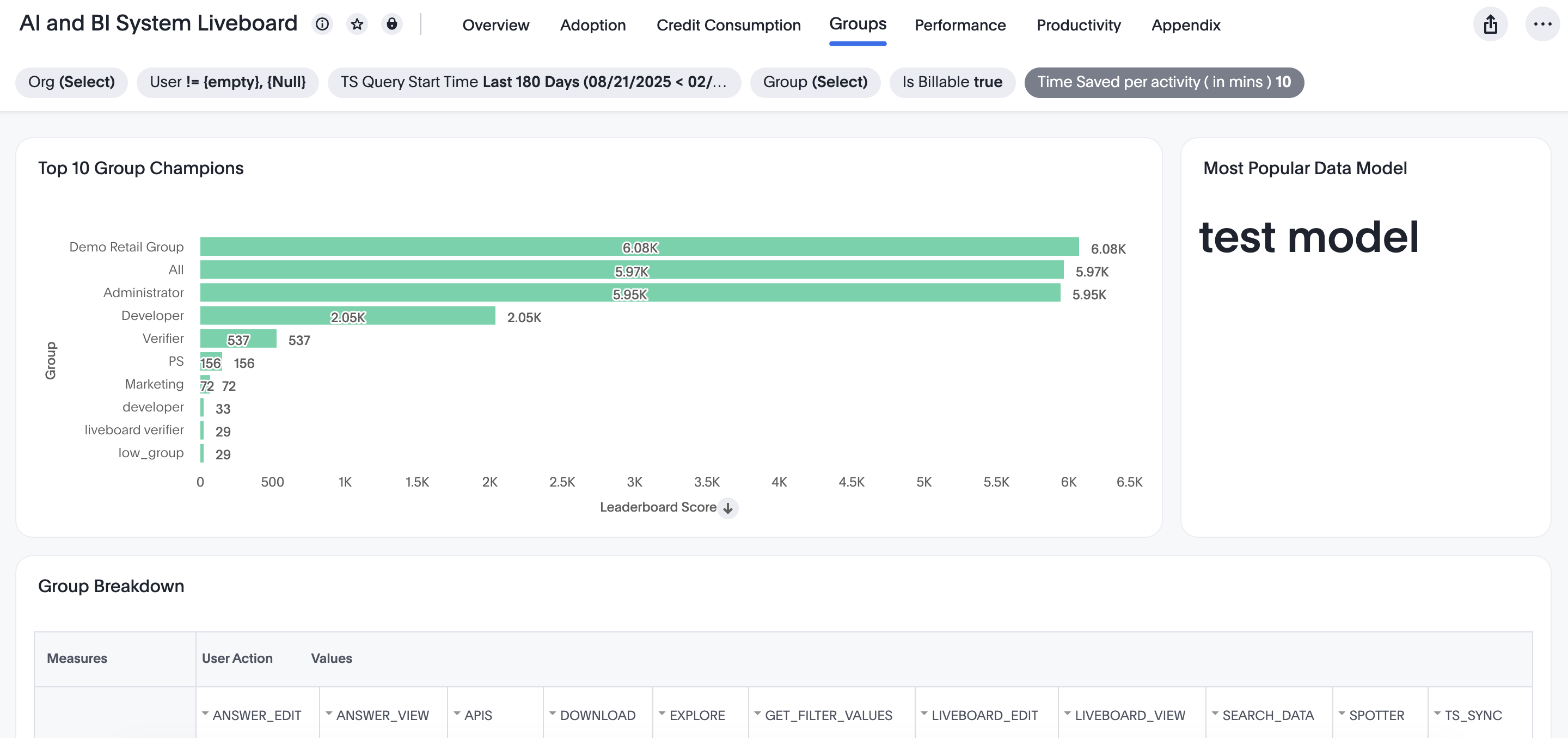Click the Demo Retail Group bar
Viewport: 1568px width, 738px height.
pos(639,247)
